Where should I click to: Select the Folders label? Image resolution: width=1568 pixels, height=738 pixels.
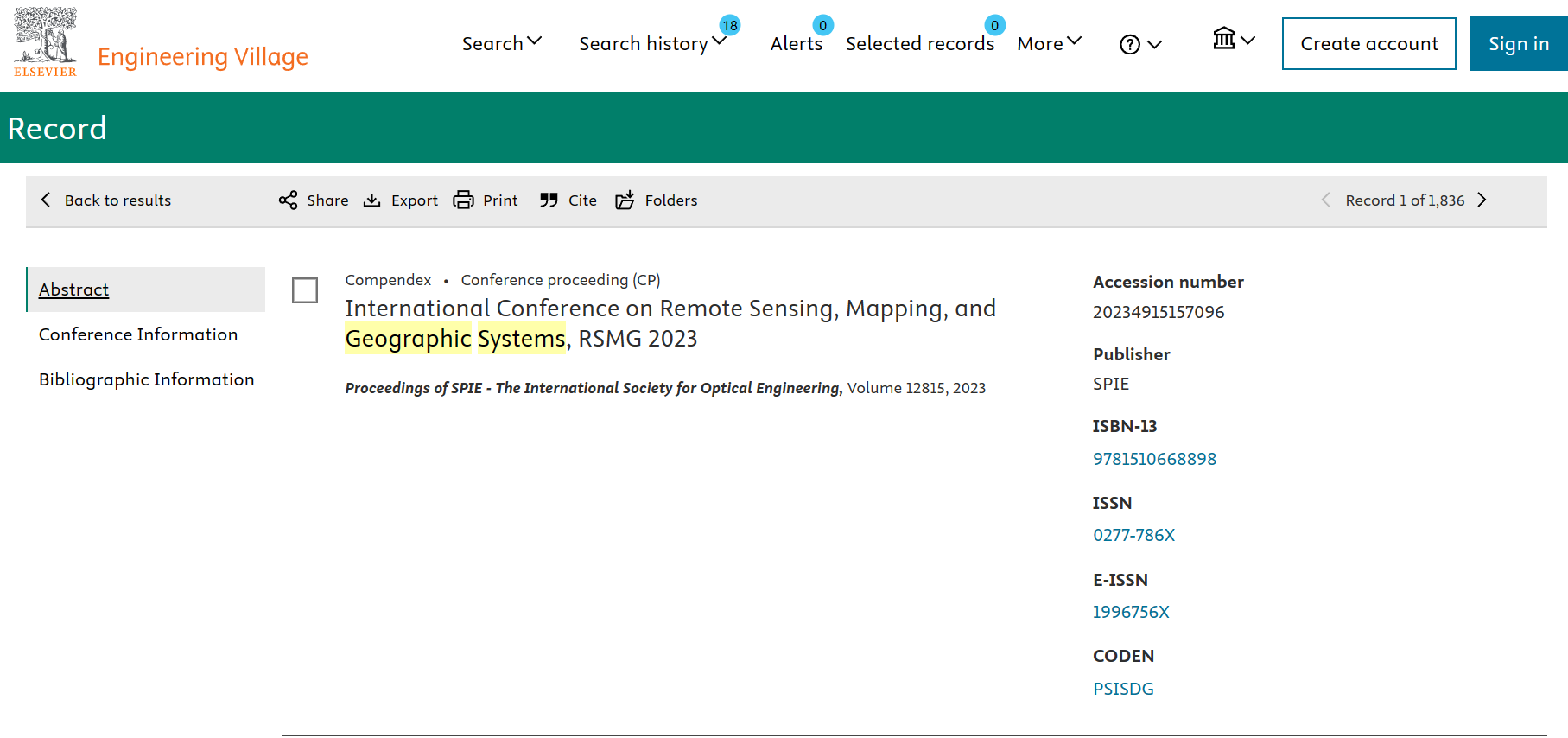tap(671, 200)
